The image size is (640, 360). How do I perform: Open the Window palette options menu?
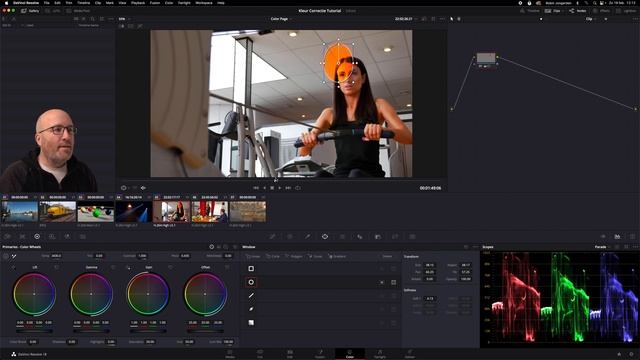tap(475, 247)
